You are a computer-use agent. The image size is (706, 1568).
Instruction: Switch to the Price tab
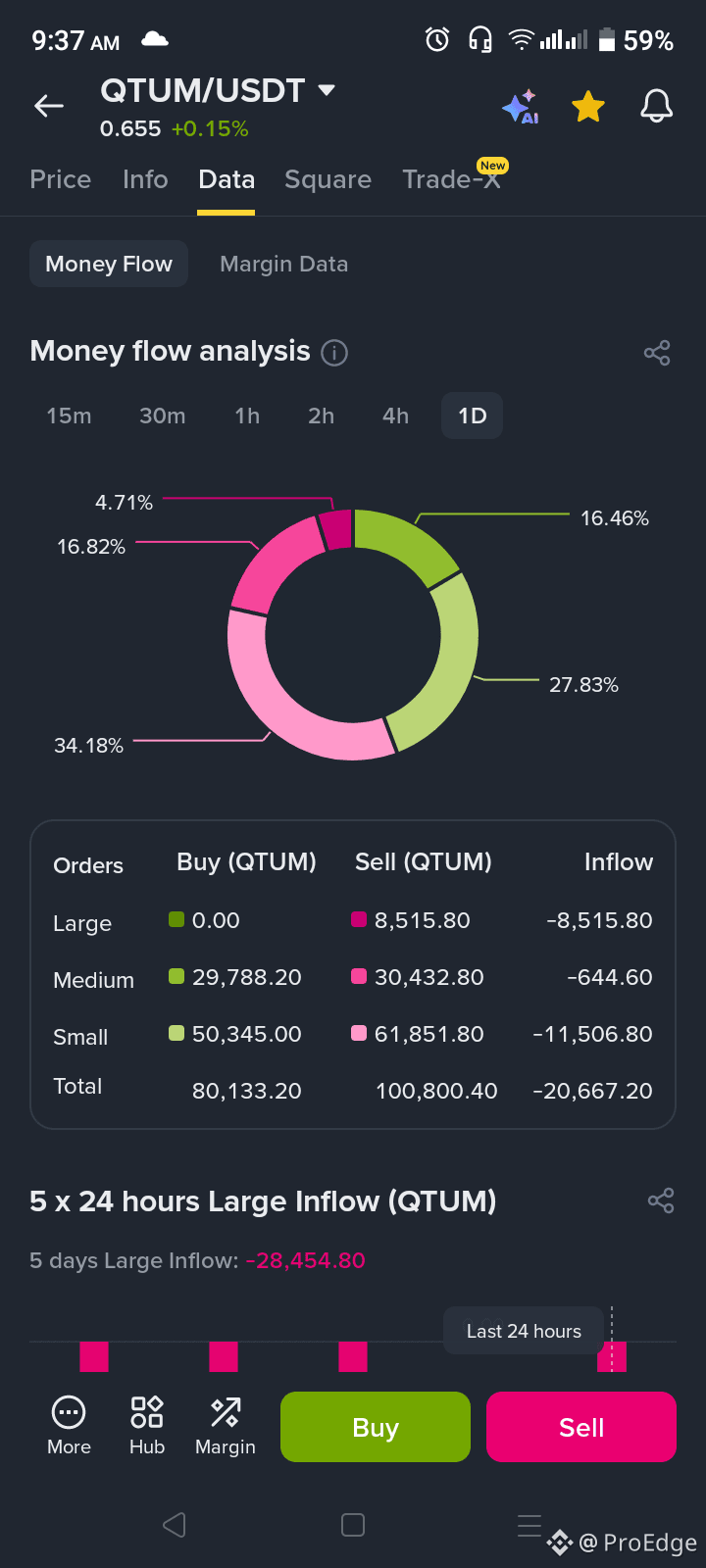[61, 179]
